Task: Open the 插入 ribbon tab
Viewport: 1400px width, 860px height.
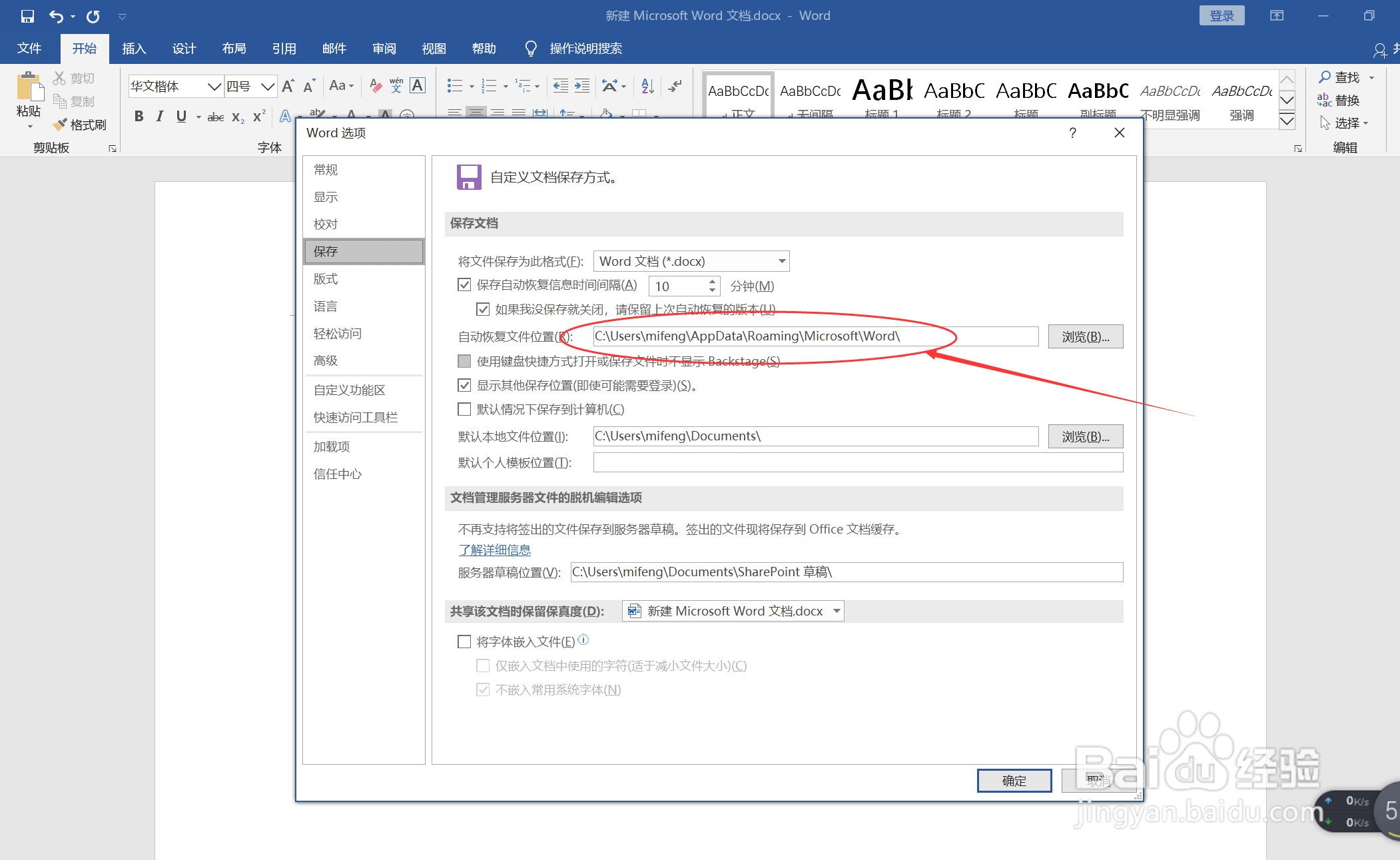Action: point(133,49)
